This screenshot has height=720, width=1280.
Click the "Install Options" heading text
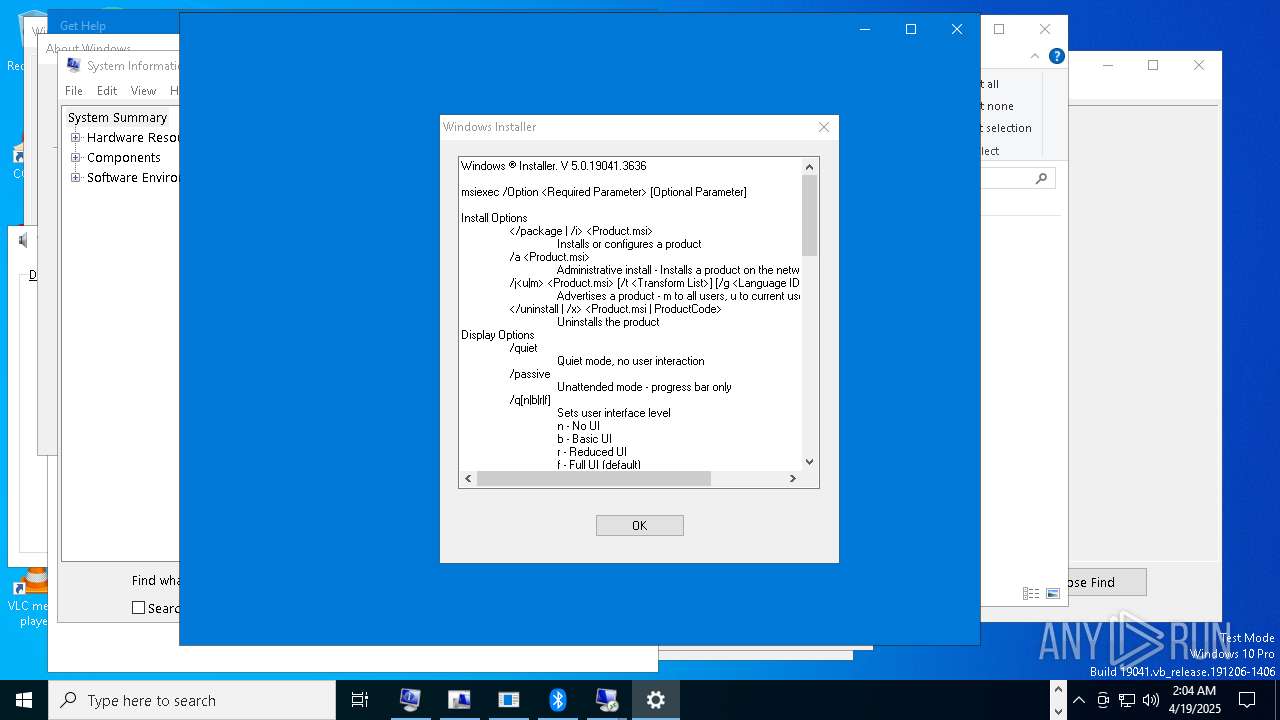(494, 218)
